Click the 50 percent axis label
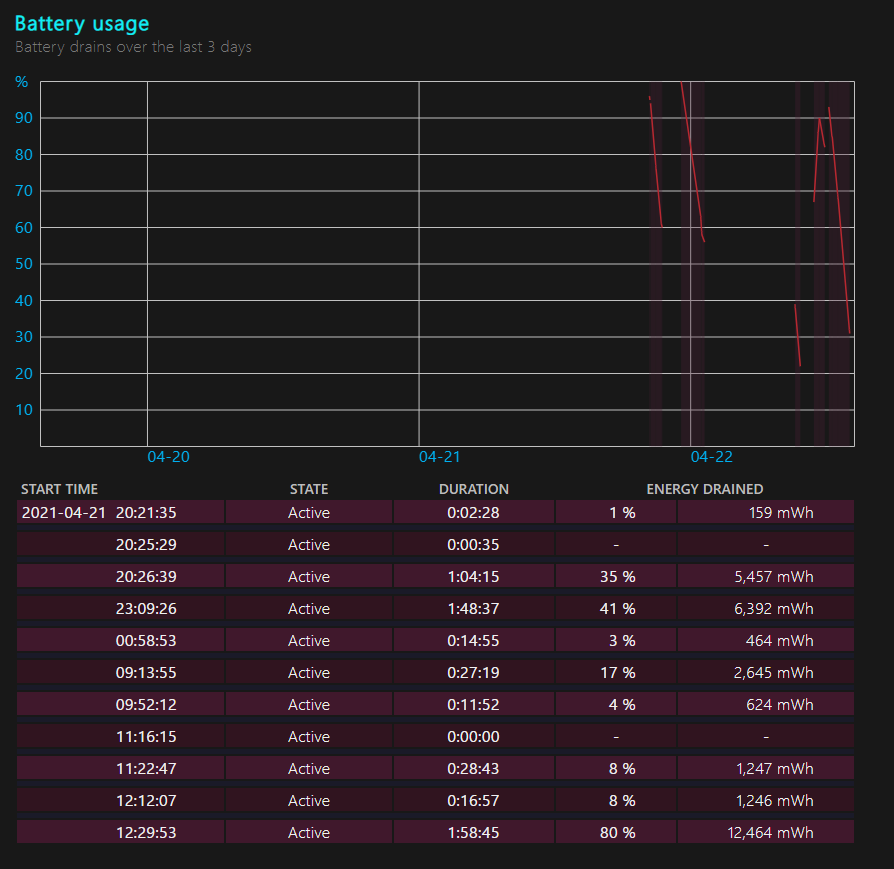894x869 pixels. click(24, 264)
